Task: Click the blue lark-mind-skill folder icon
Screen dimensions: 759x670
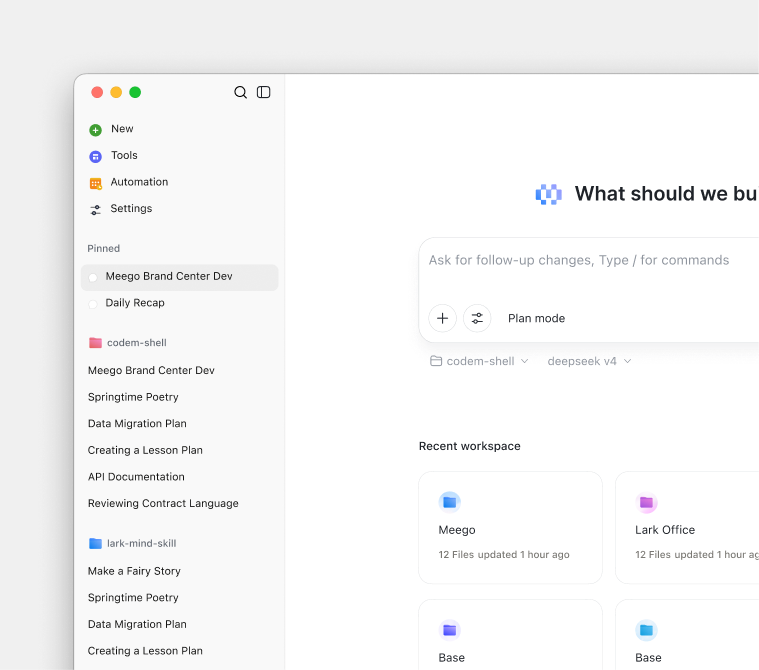Action: click(x=95, y=543)
